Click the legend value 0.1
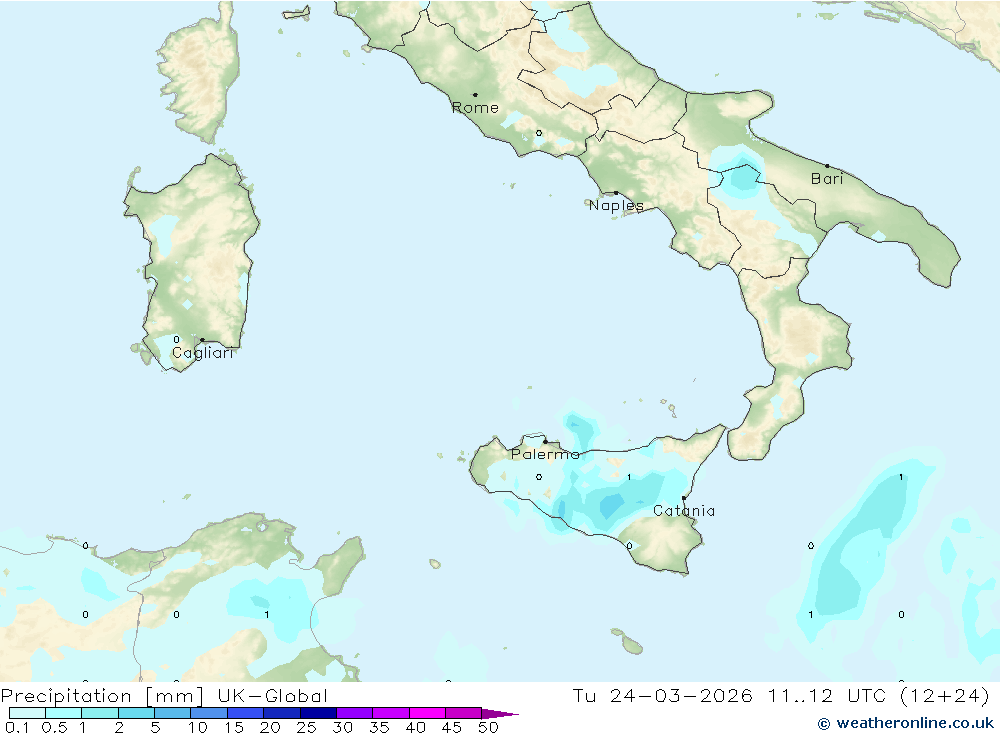The height and width of the screenshot is (733, 1000). (x=17, y=727)
